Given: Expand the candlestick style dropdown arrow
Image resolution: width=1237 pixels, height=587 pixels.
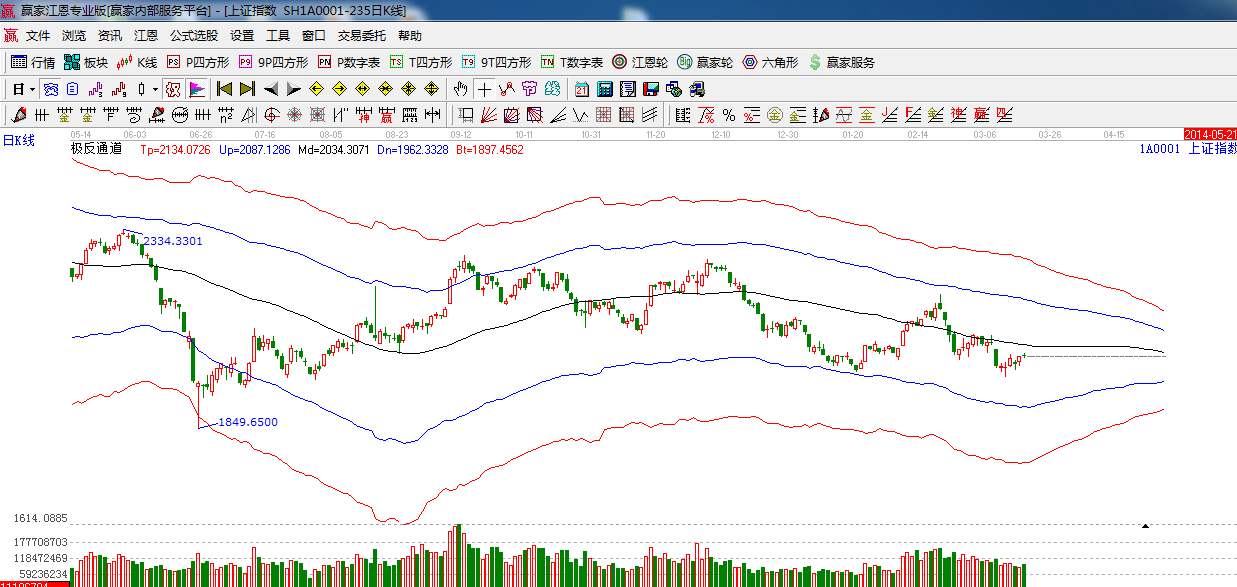Looking at the screenshot, I should pyautogui.click(x=155, y=89).
